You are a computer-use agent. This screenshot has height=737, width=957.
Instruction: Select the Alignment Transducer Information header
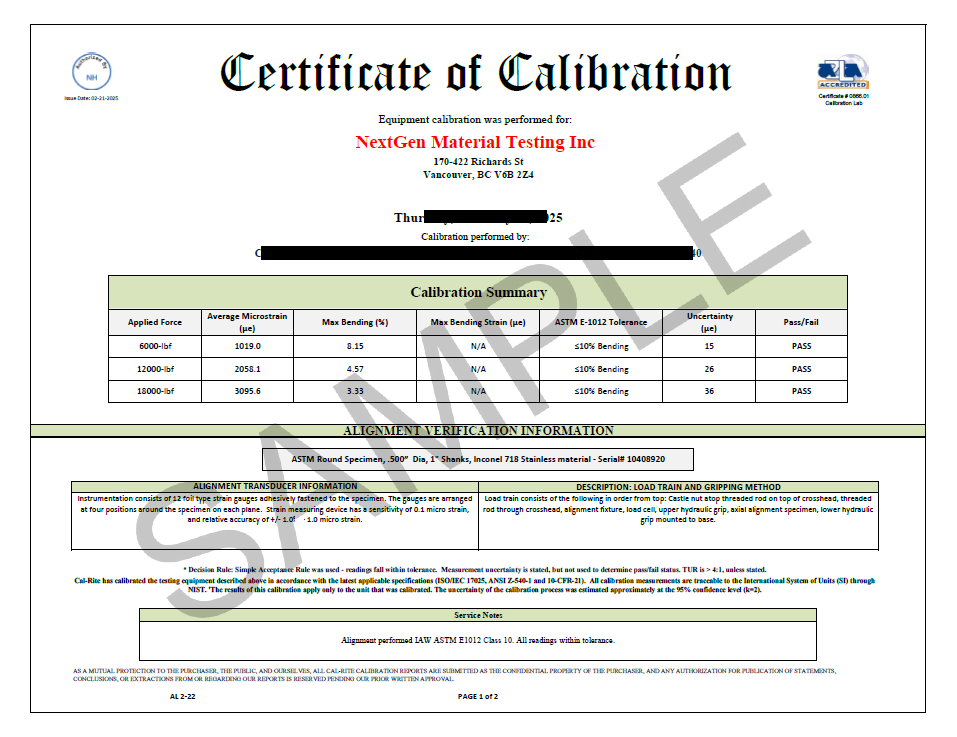tap(275, 486)
